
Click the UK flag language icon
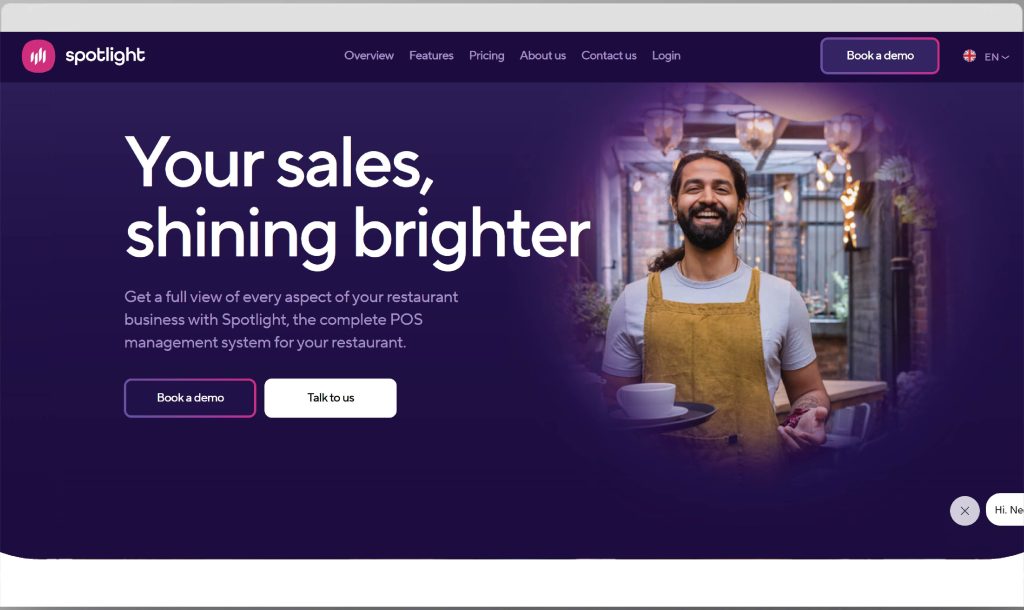click(x=969, y=56)
